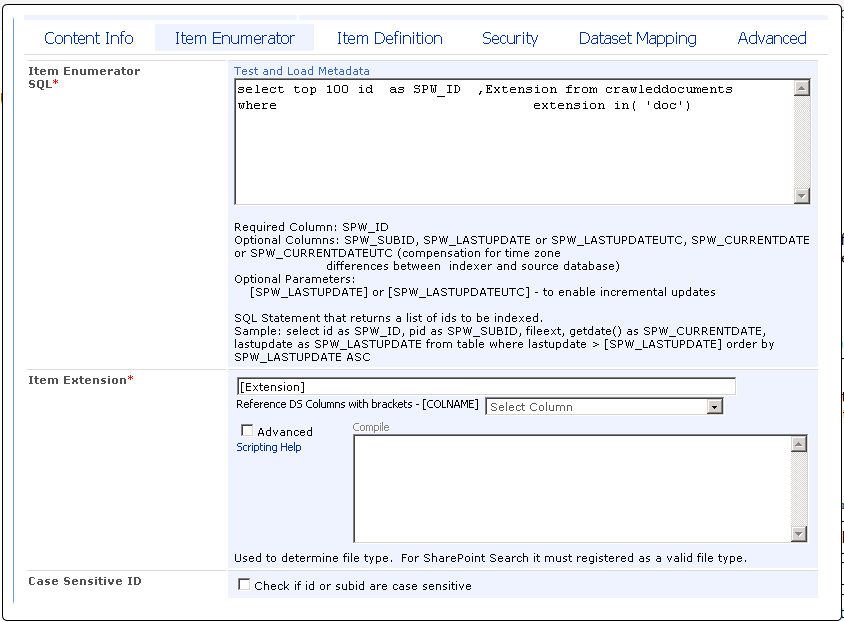
Task: Click the Compile link above script box
Action: click(x=371, y=427)
